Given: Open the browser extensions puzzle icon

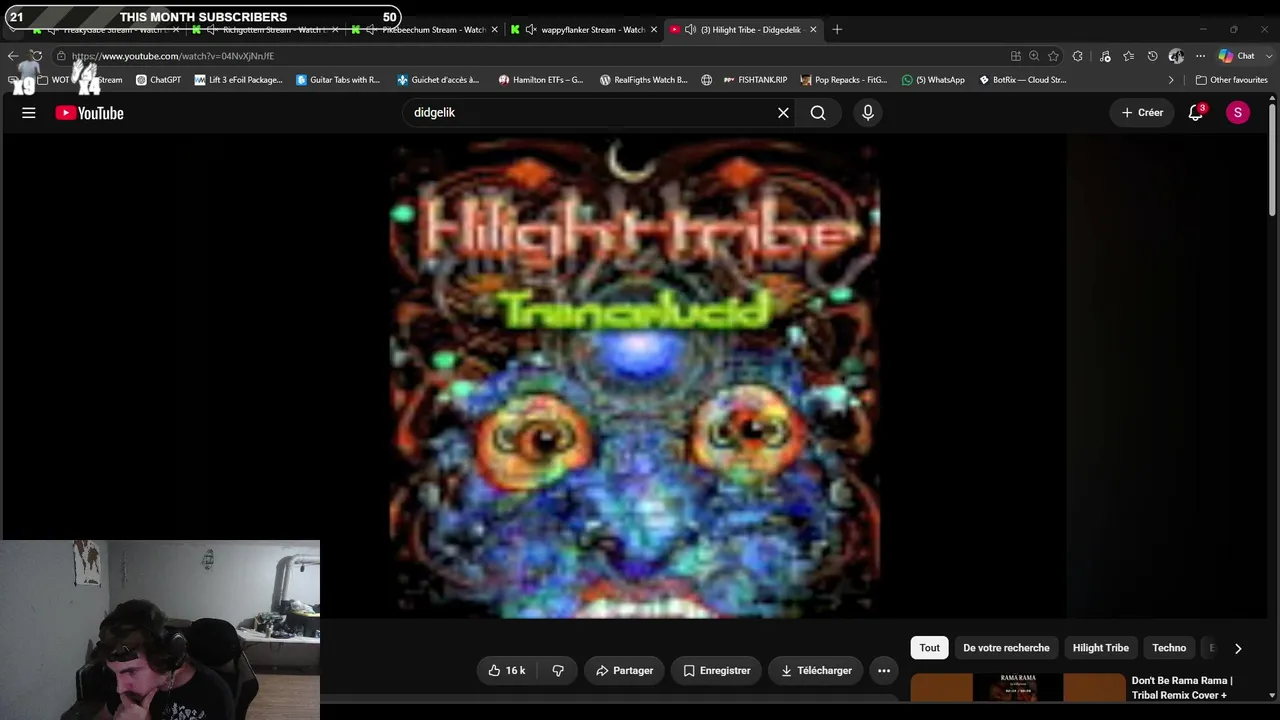Looking at the screenshot, I should click(x=1077, y=56).
